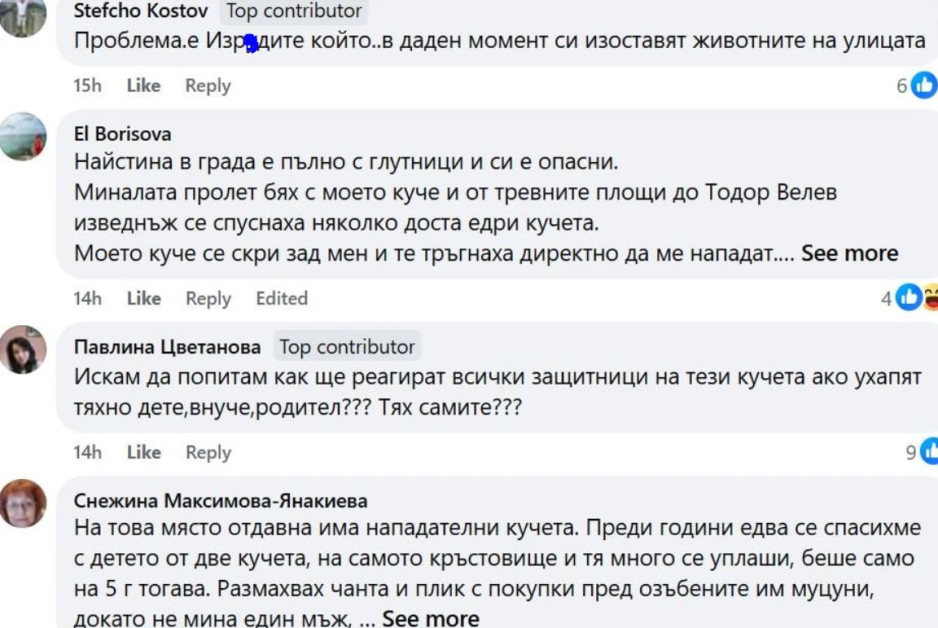The height and width of the screenshot is (628, 938).
Task: Expand Снежина Максимова-Янакиева's comment with See more
Action: pos(430,619)
